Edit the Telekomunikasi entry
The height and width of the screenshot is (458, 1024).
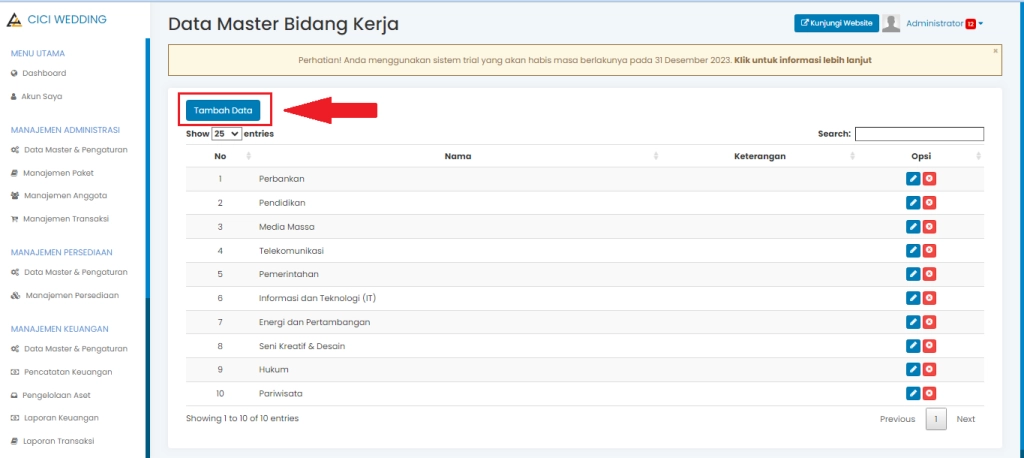click(x=913, y=250)
